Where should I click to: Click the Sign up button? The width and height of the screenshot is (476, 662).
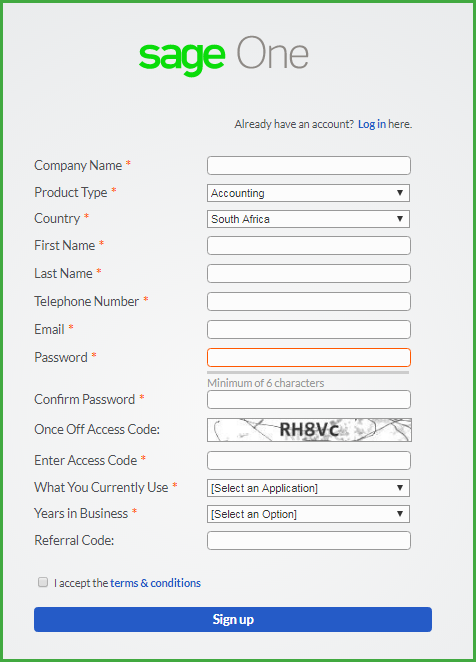[233, 619]
